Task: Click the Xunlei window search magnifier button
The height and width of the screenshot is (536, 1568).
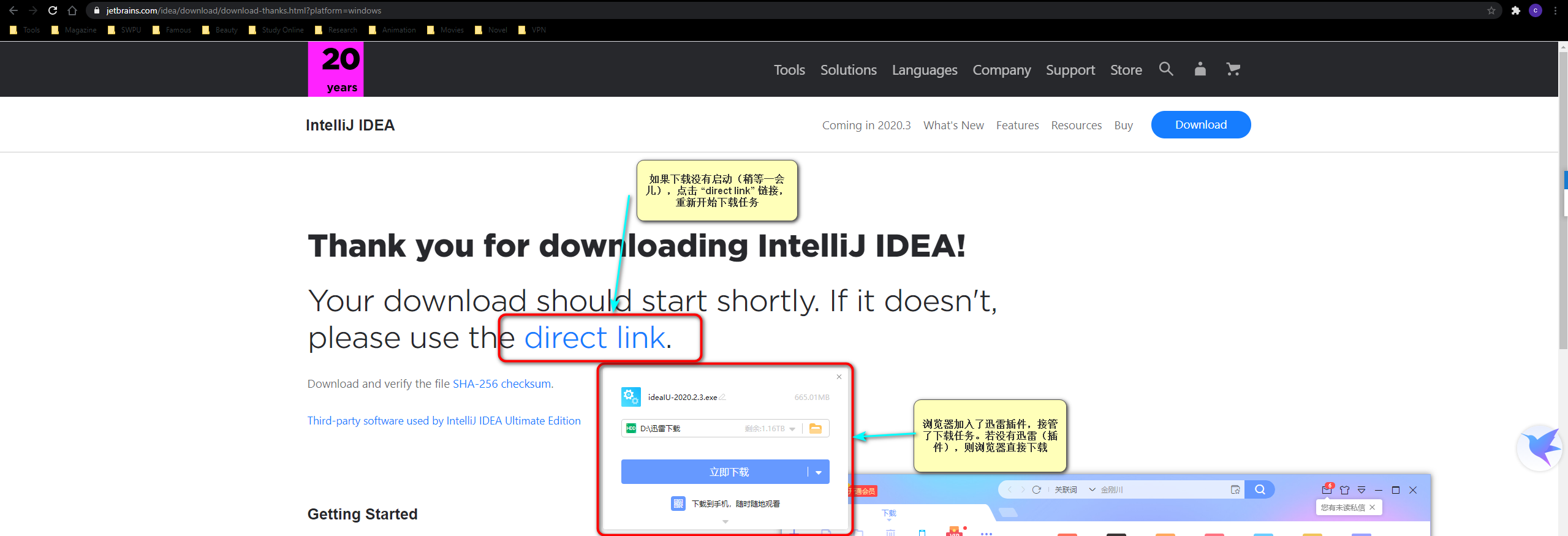Action: pyautogui.click(x=1260, y=489)
